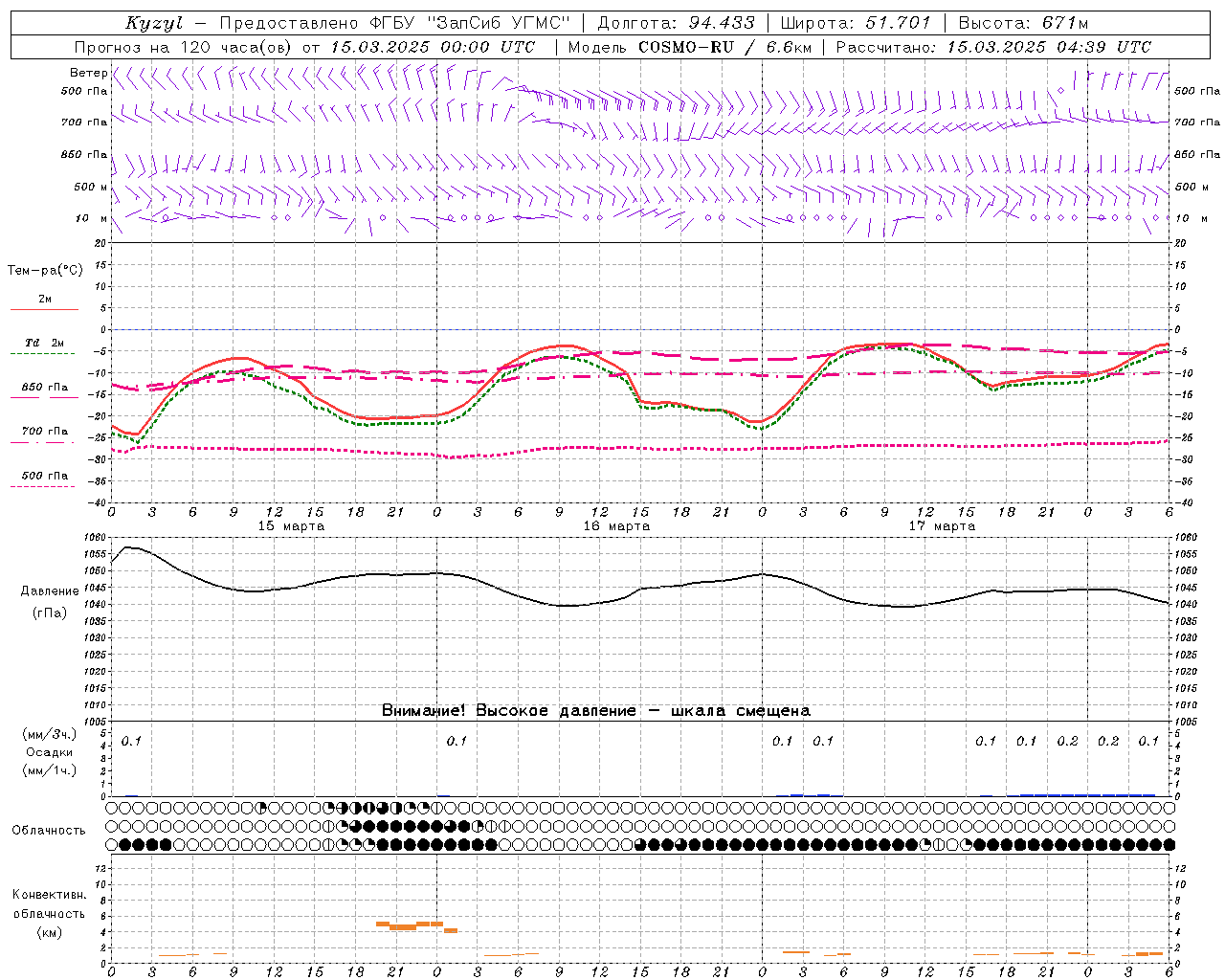Click the pressure unit label (гПа)
1225x980 pixels.
[50, 612]
